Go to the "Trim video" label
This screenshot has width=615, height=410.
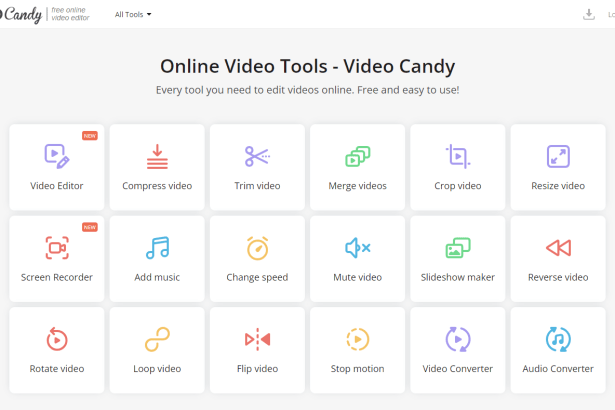click(257, 186)
